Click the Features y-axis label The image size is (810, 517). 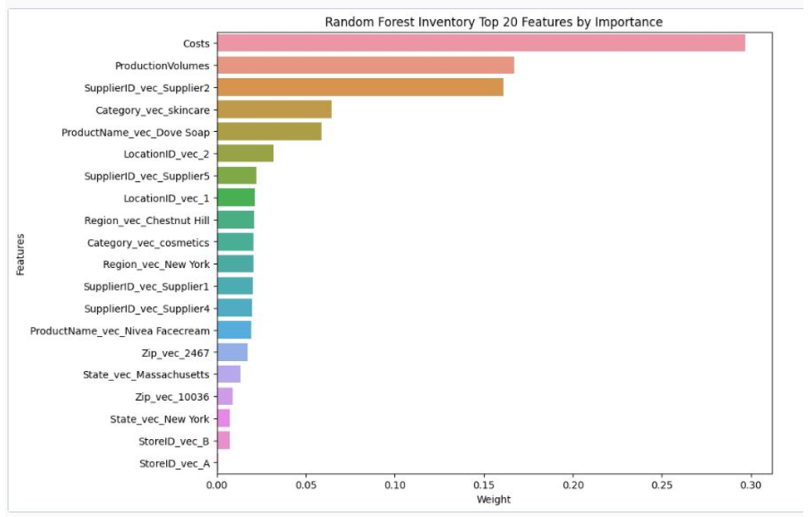(x=20, y=254)
